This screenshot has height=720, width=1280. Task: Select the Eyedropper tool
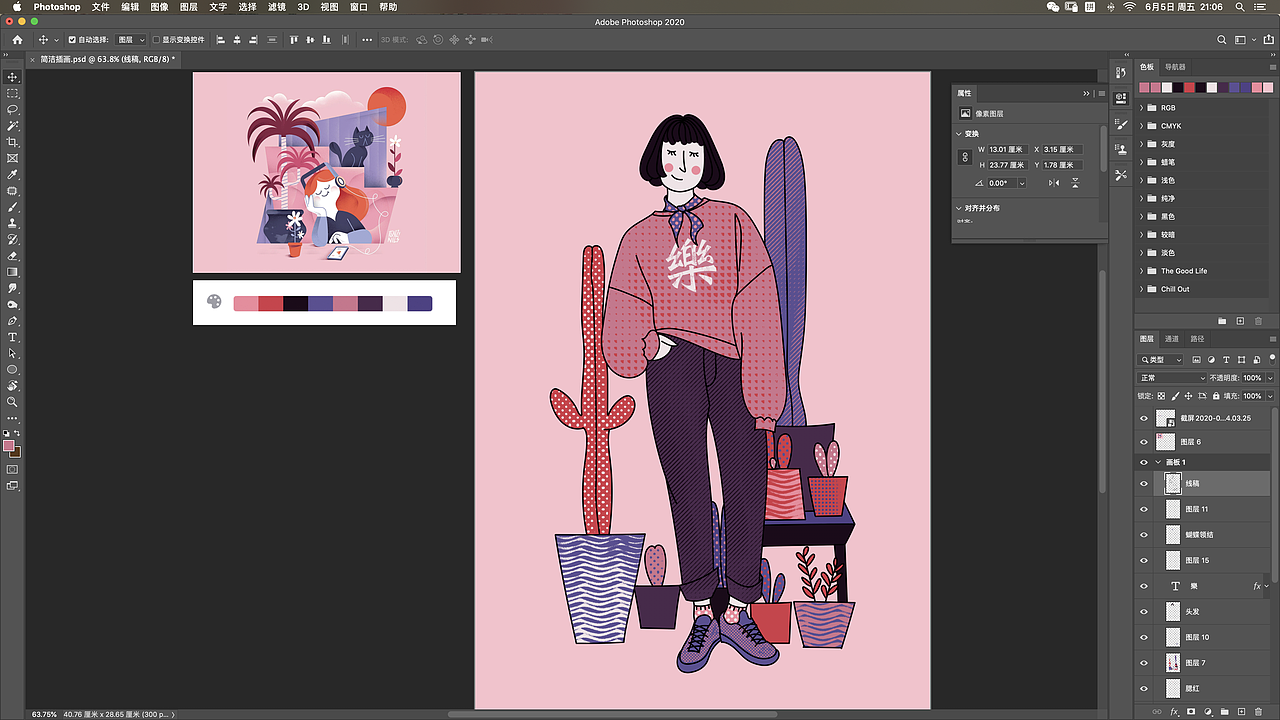[13, 174]
